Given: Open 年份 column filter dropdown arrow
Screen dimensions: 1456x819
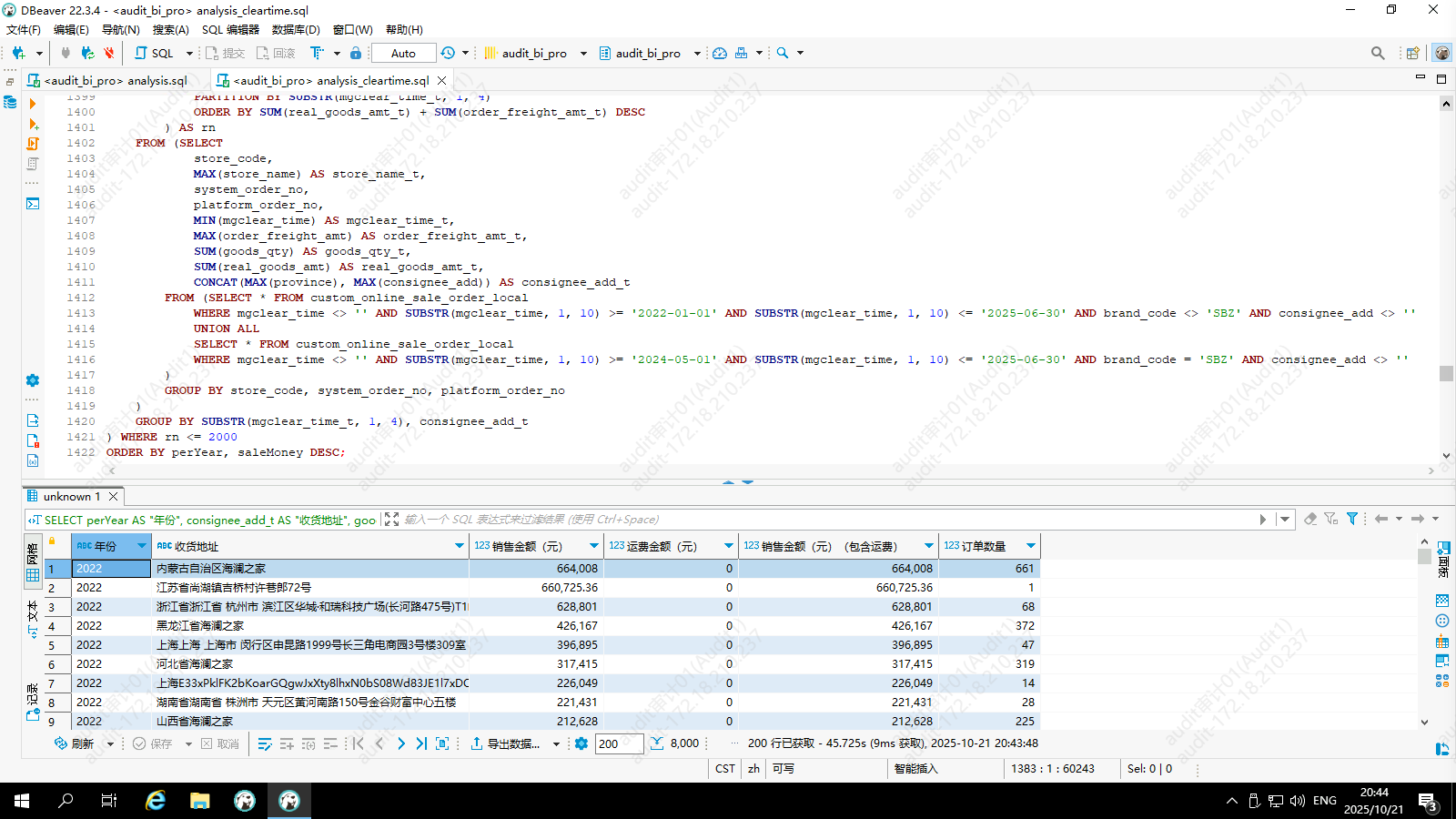Looking at the screenshot, I should [142, 546].
